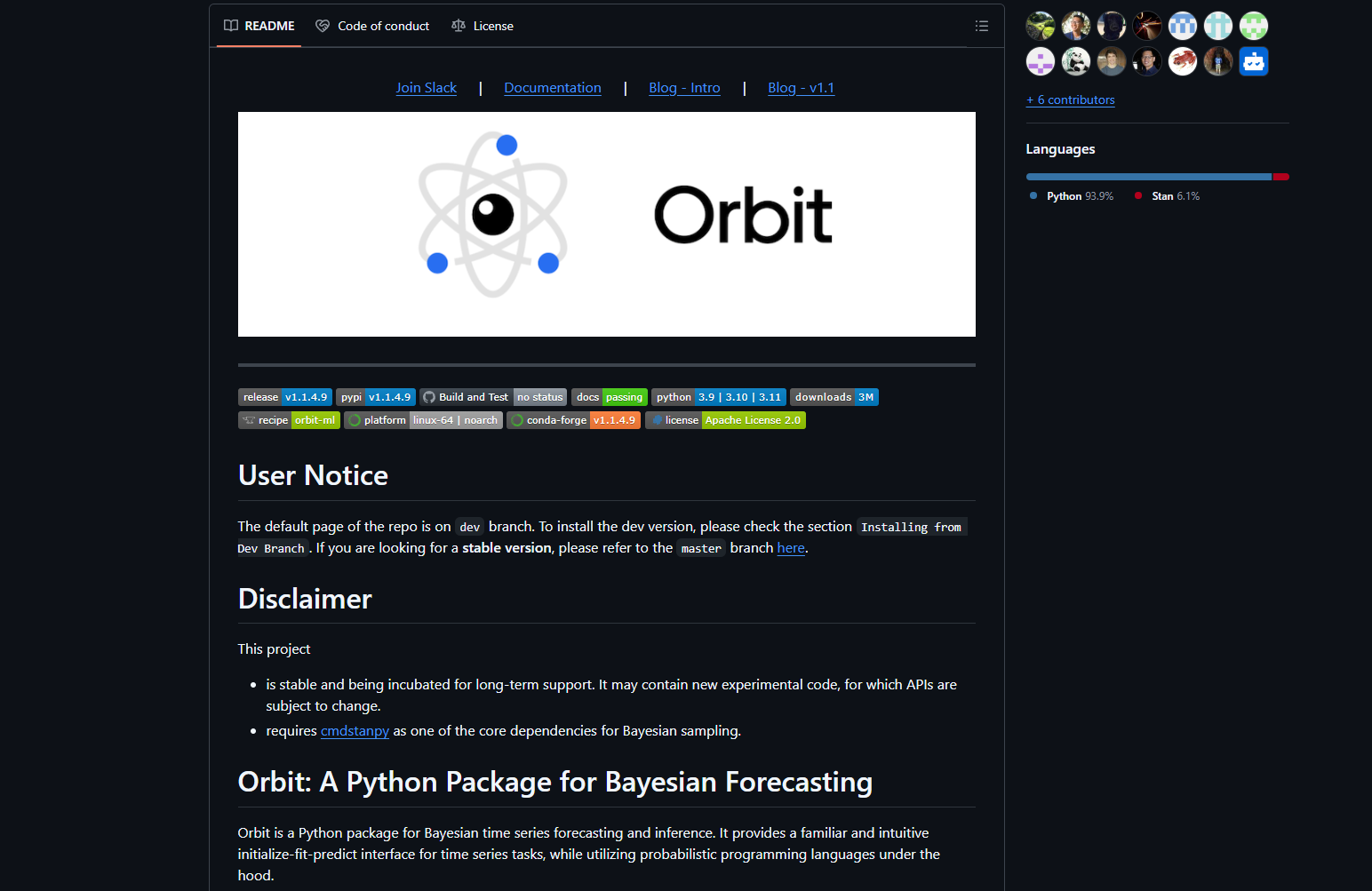Click the 'dev' inline code text
Viewport: 1372px width, 891px height.
point(469,527)
